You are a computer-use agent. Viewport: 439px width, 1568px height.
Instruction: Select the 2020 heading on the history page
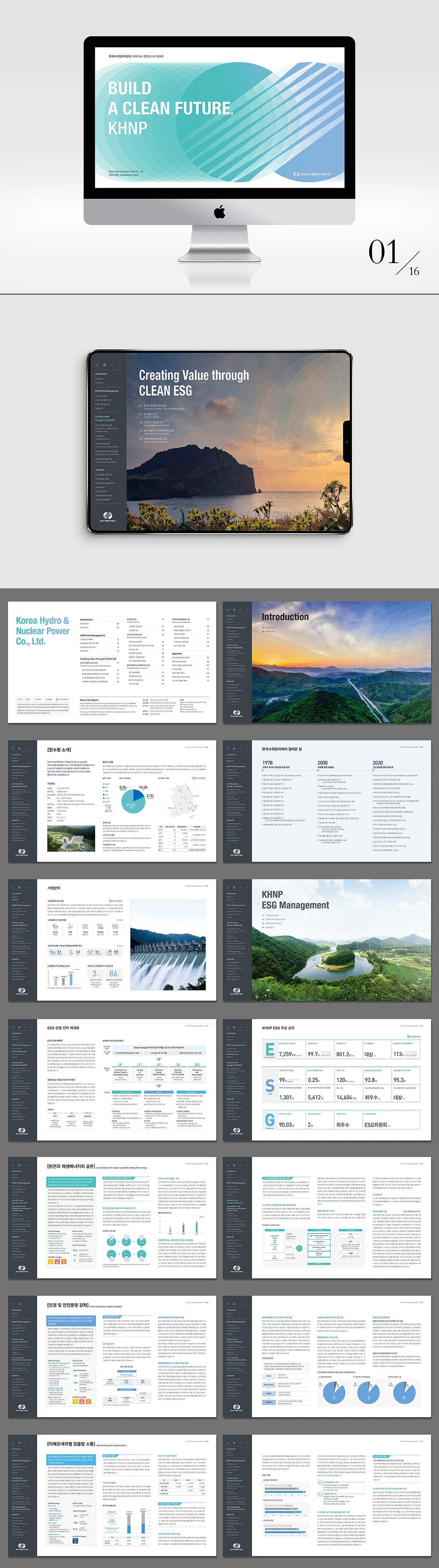tap(378, 762)
